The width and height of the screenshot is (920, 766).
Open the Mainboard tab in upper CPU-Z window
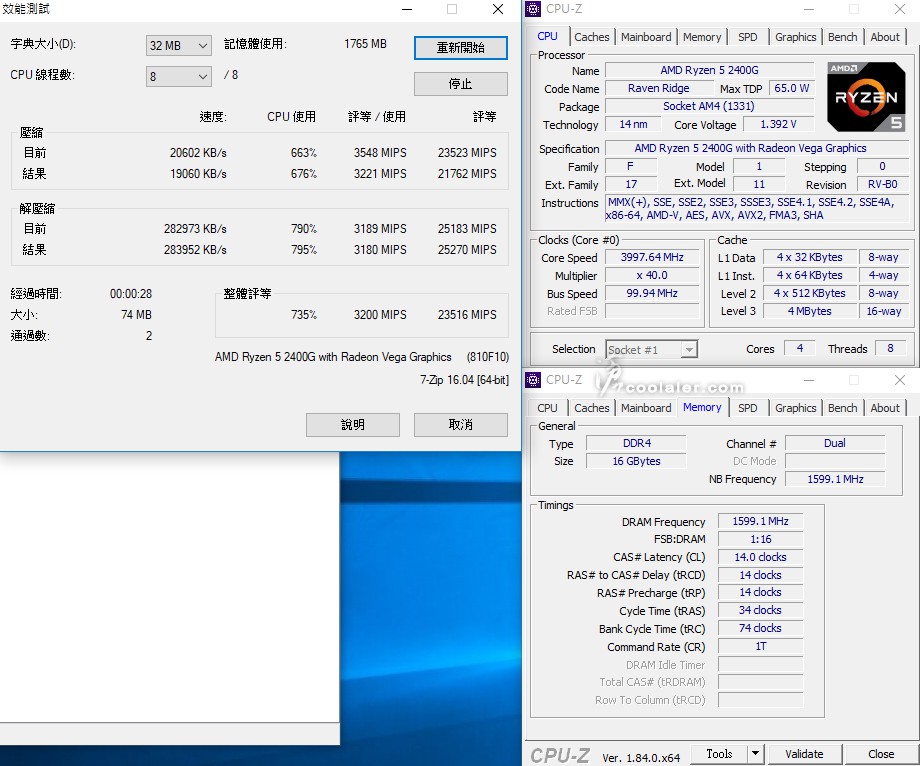[646, 37]
